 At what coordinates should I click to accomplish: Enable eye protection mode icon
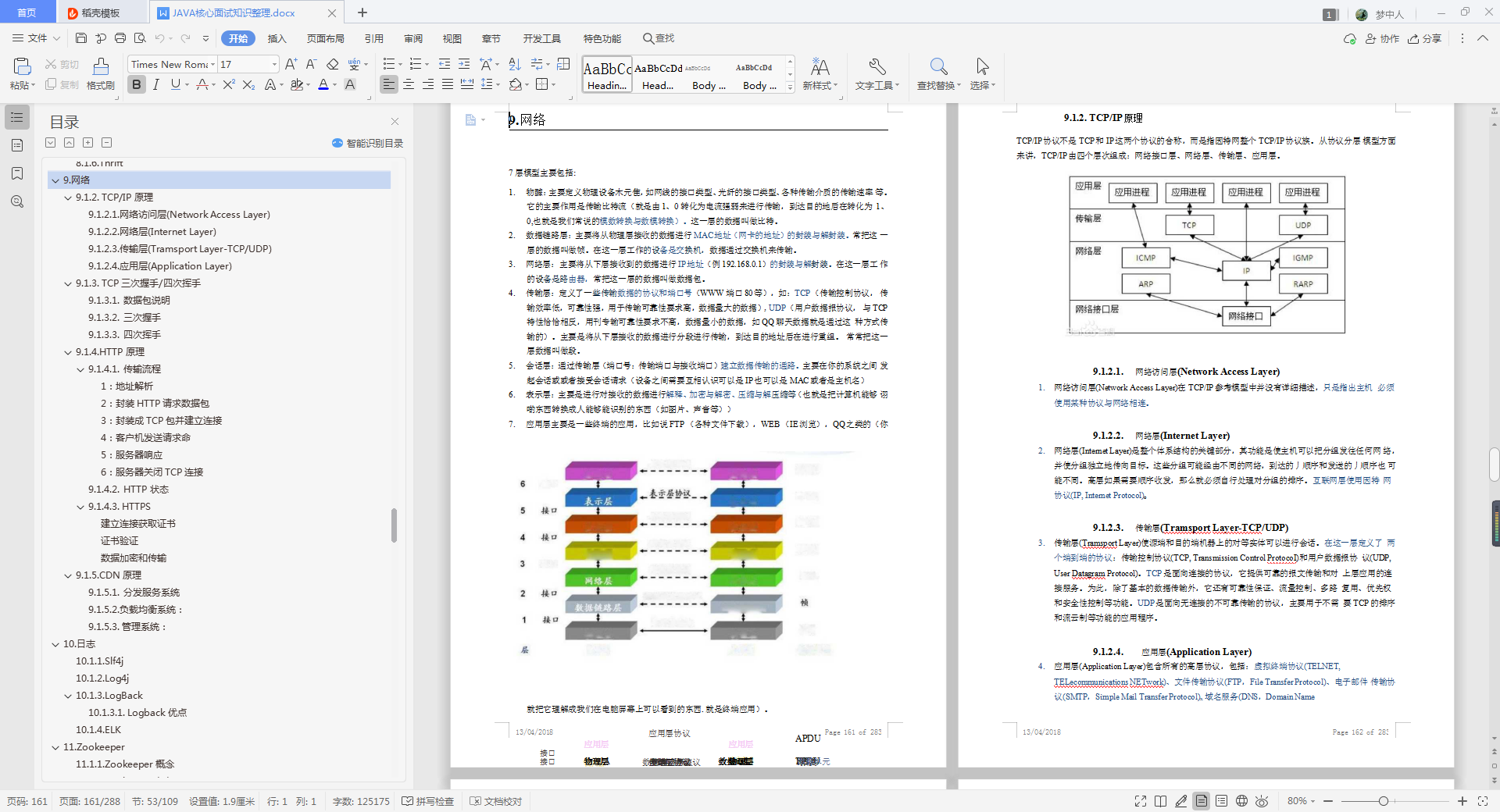coord(1262,801)
